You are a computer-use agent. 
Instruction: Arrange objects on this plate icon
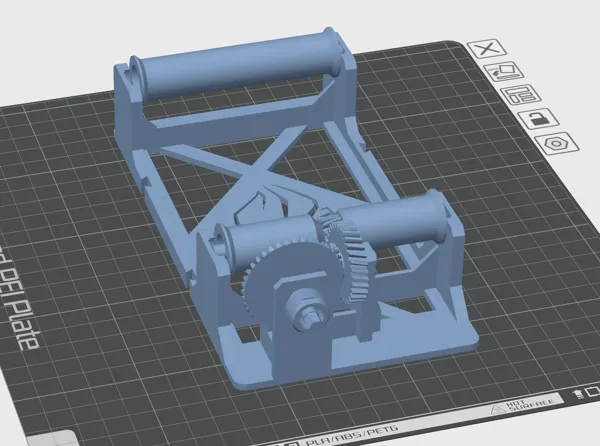pyautogui.click(x=521, y=95)
